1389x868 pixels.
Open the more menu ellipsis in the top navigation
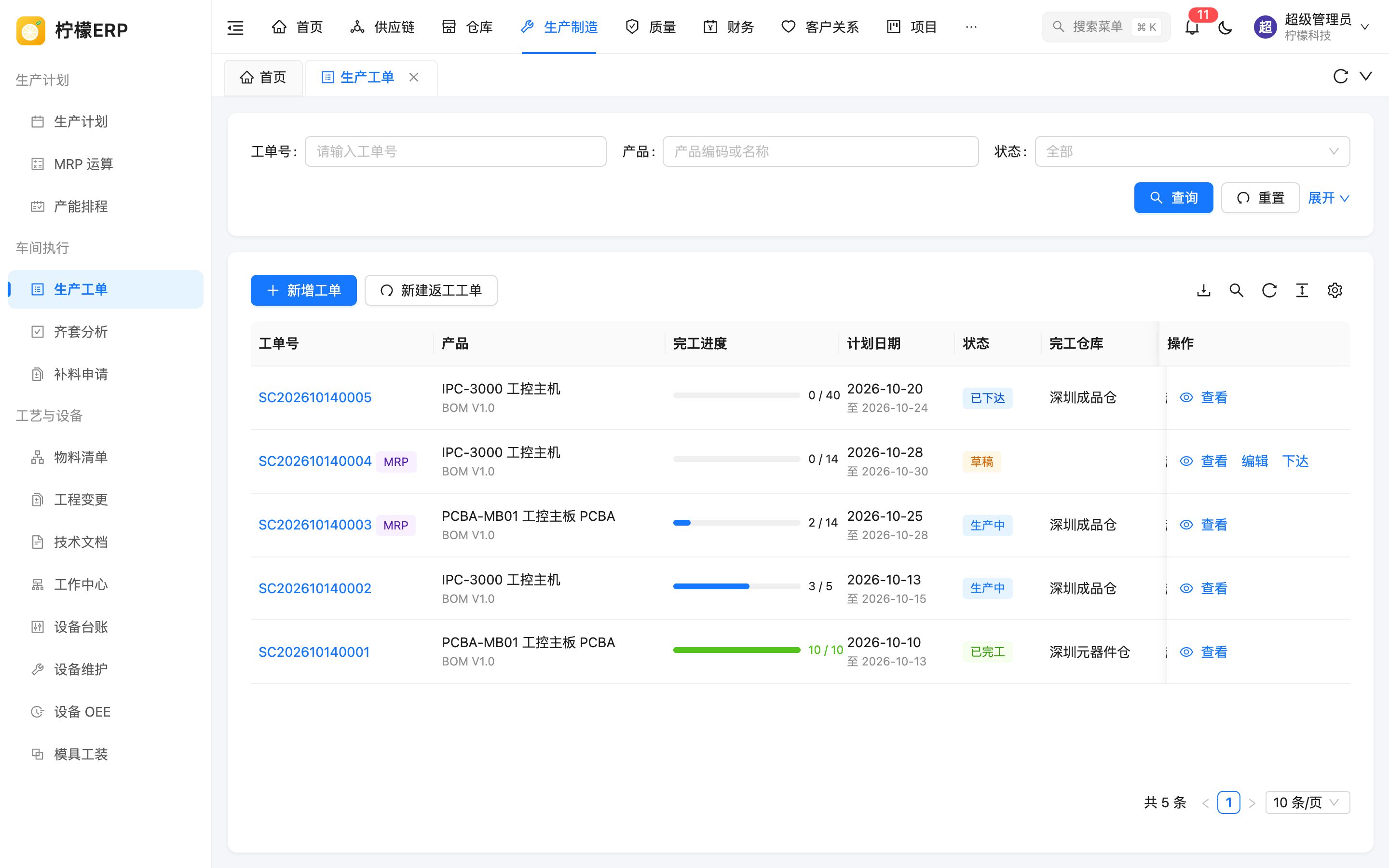pyautogui.click(x=971, y=27)
